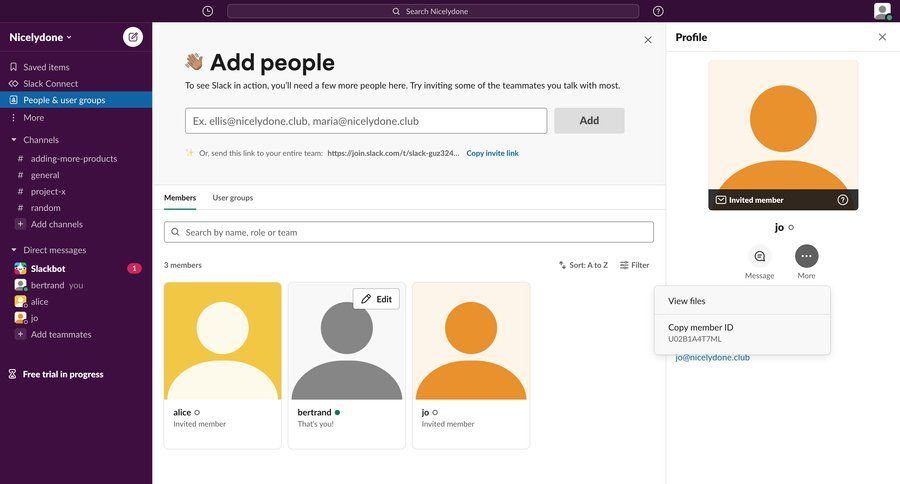The height and width of the screenshot is (484, 900).
Task: Select Copy member ID from menu
Action: point(742,332)
